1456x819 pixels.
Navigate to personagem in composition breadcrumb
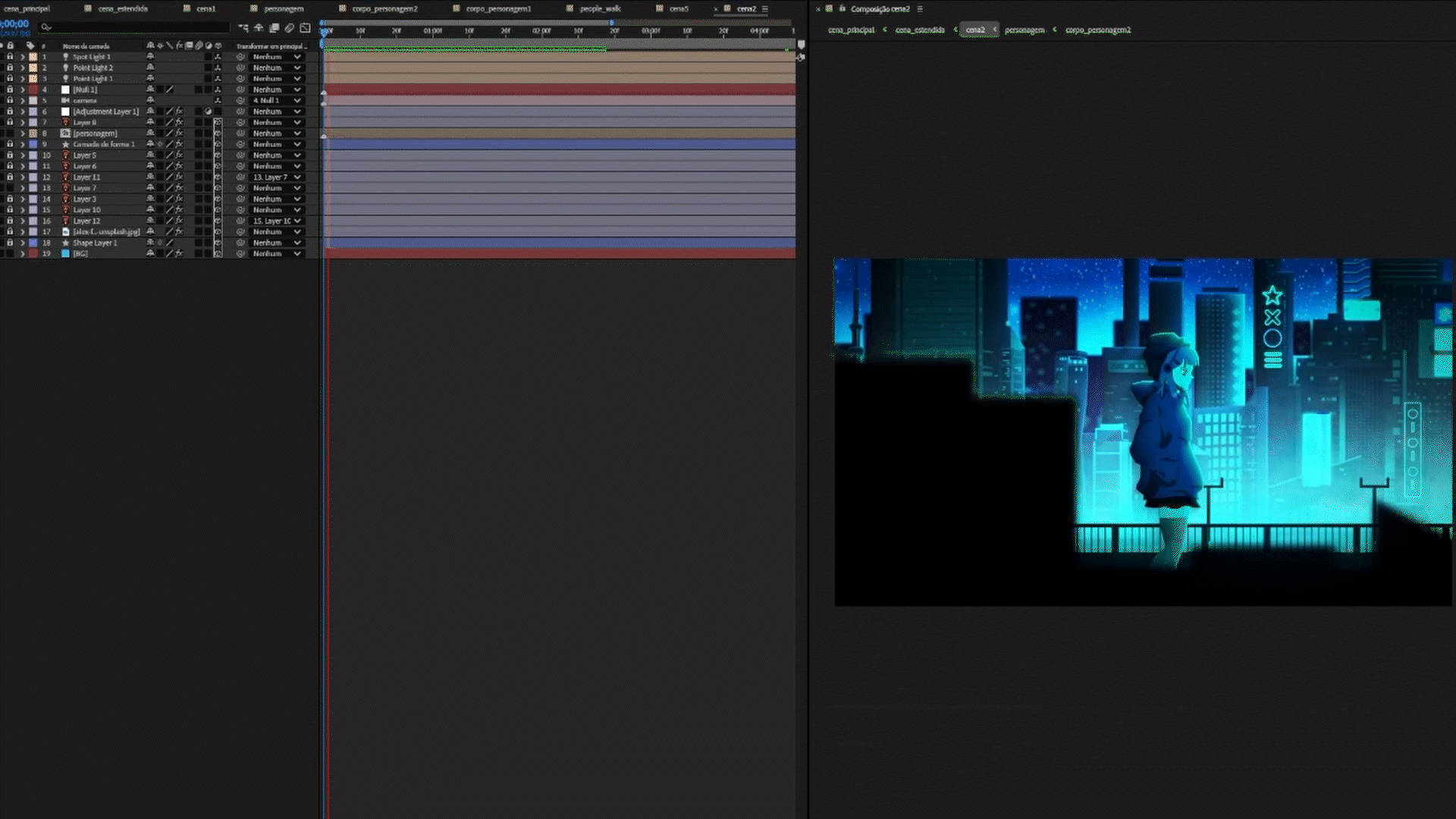pyautogui.click(x=1024, y=30)
